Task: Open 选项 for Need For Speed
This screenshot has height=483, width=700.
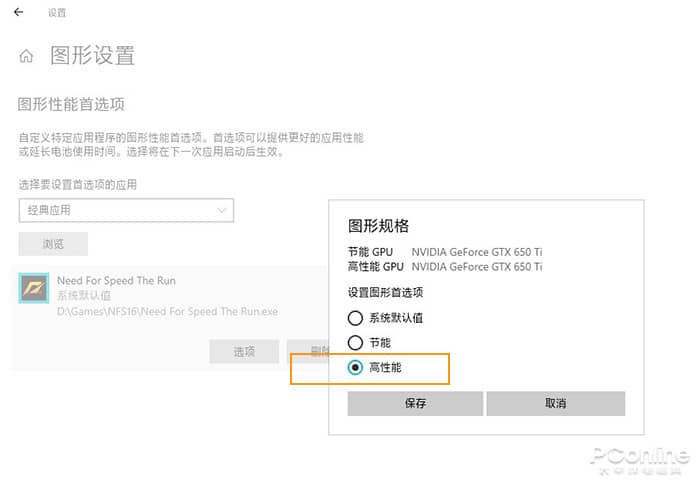Action: click(x=244, y=351)
